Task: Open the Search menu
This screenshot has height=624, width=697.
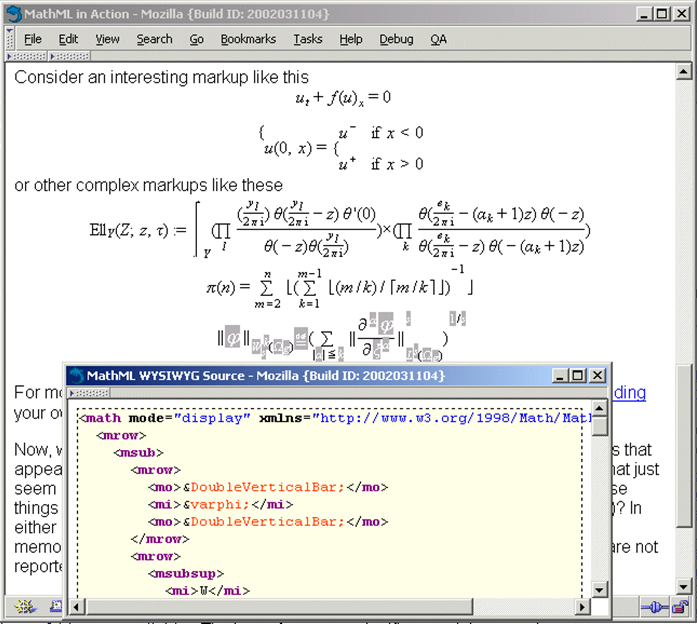Action: click(x=154, y=39)
